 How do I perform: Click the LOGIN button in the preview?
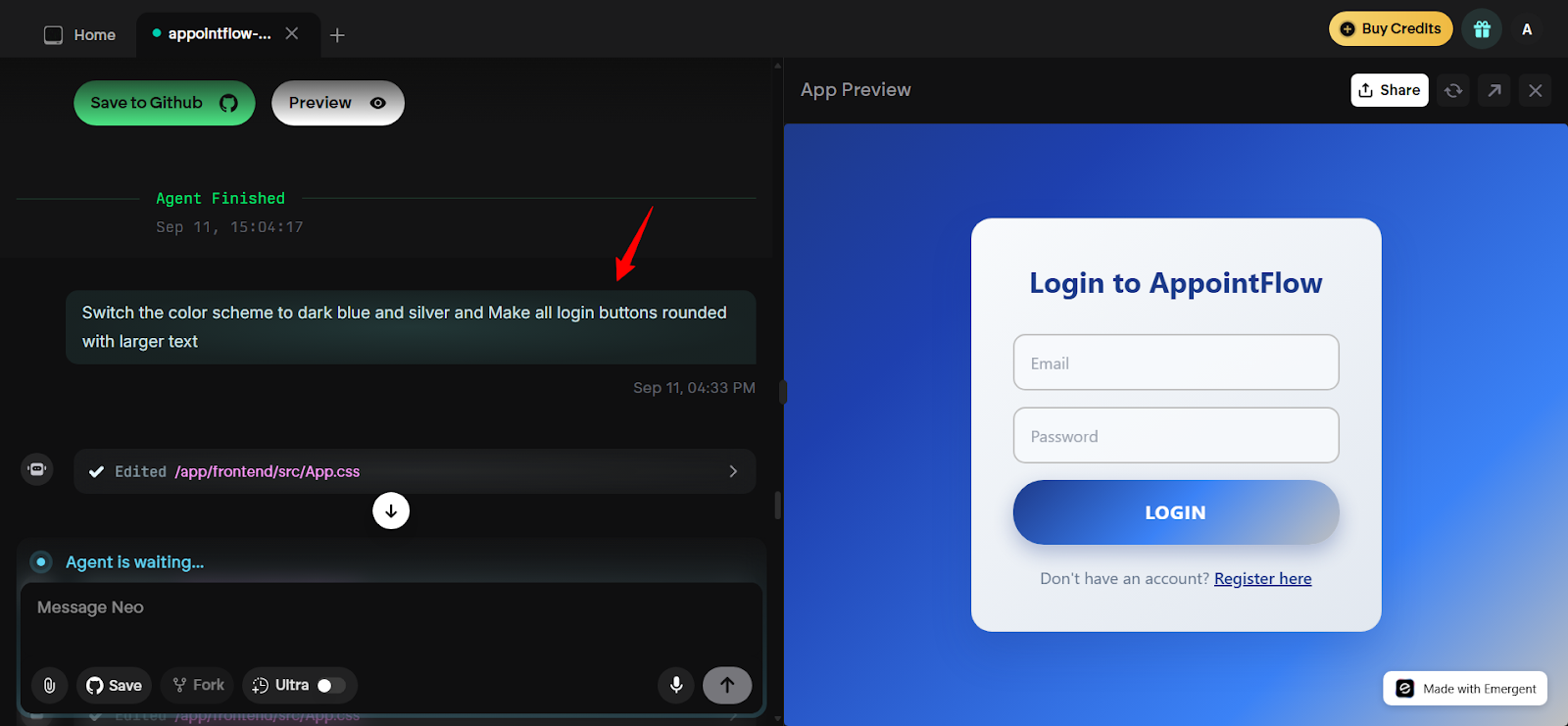pos(1176,512)
